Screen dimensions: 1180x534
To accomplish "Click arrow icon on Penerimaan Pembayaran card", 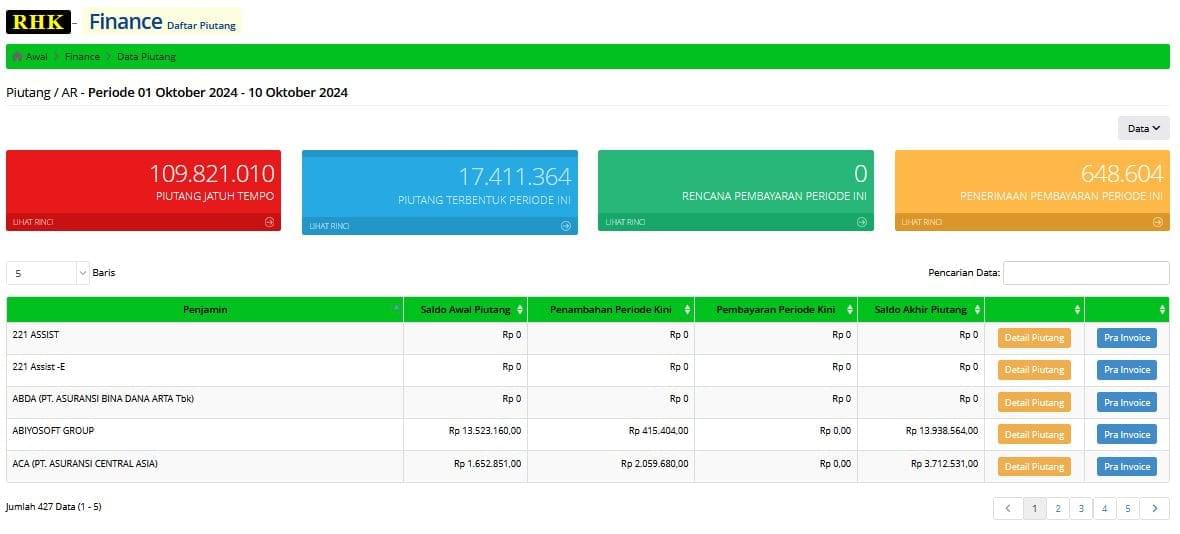I will 1158,222.
